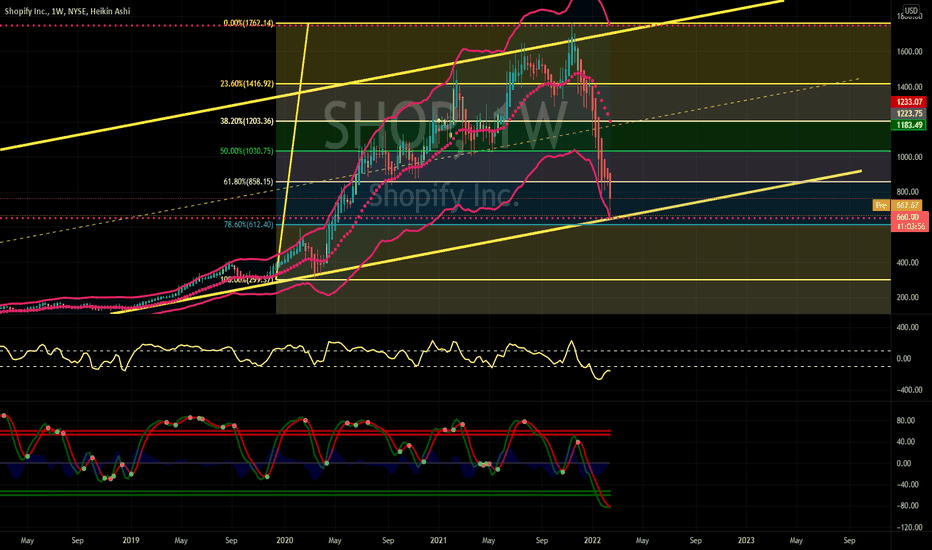Click the bar countdown timer 11:03:56
Image resolution: width=932 pixels, height=550 pixels.
click(x=910, y=227)
